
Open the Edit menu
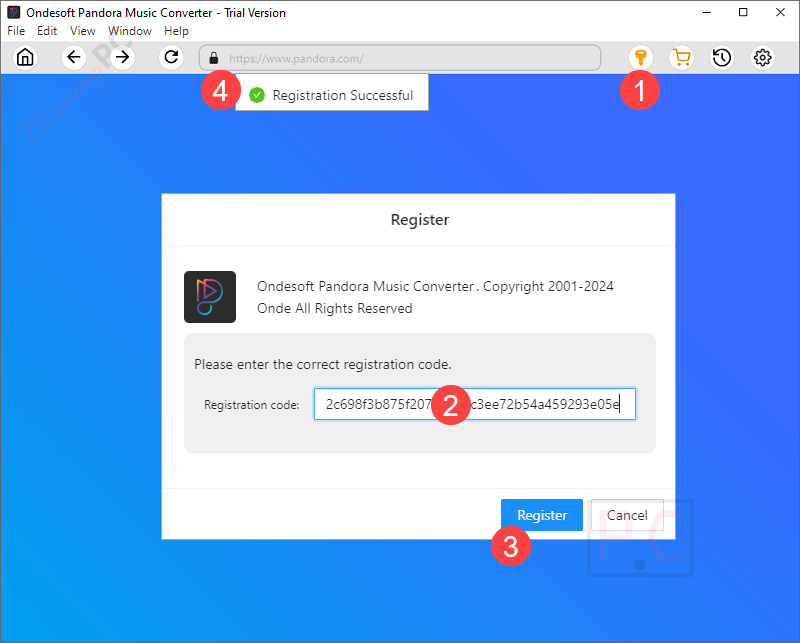point(47,31)
